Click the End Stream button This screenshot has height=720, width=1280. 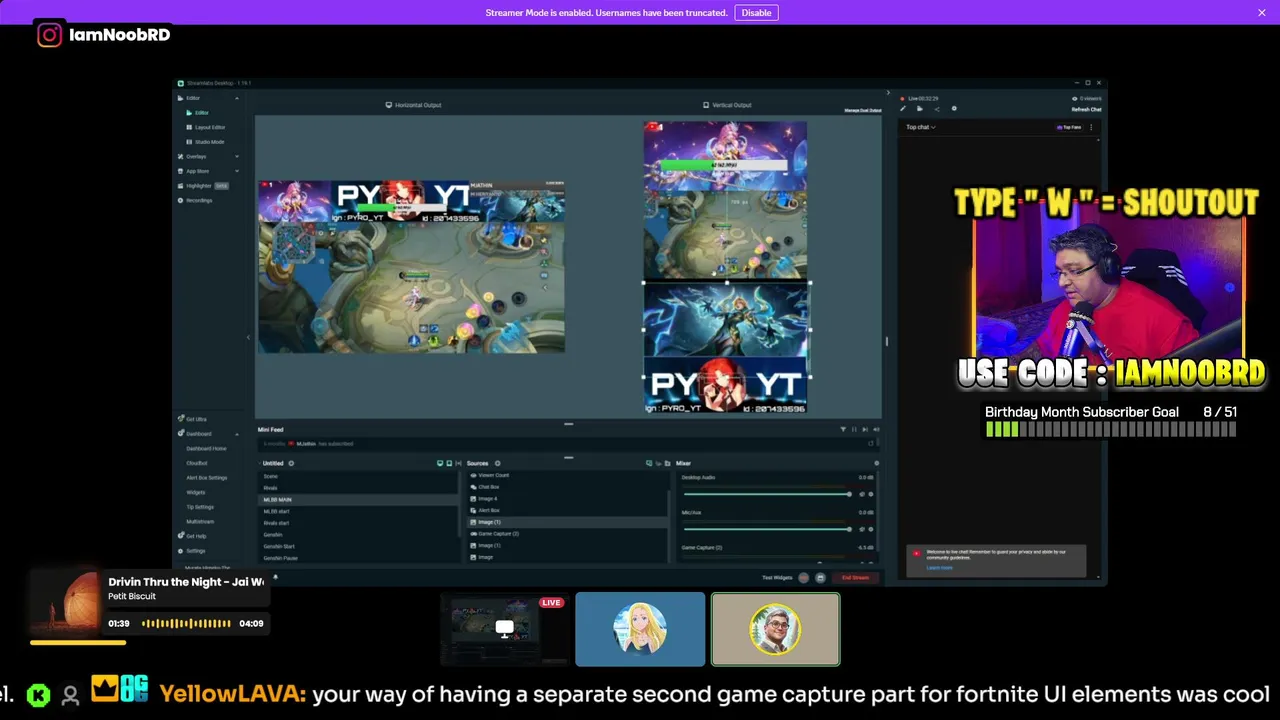855,577
